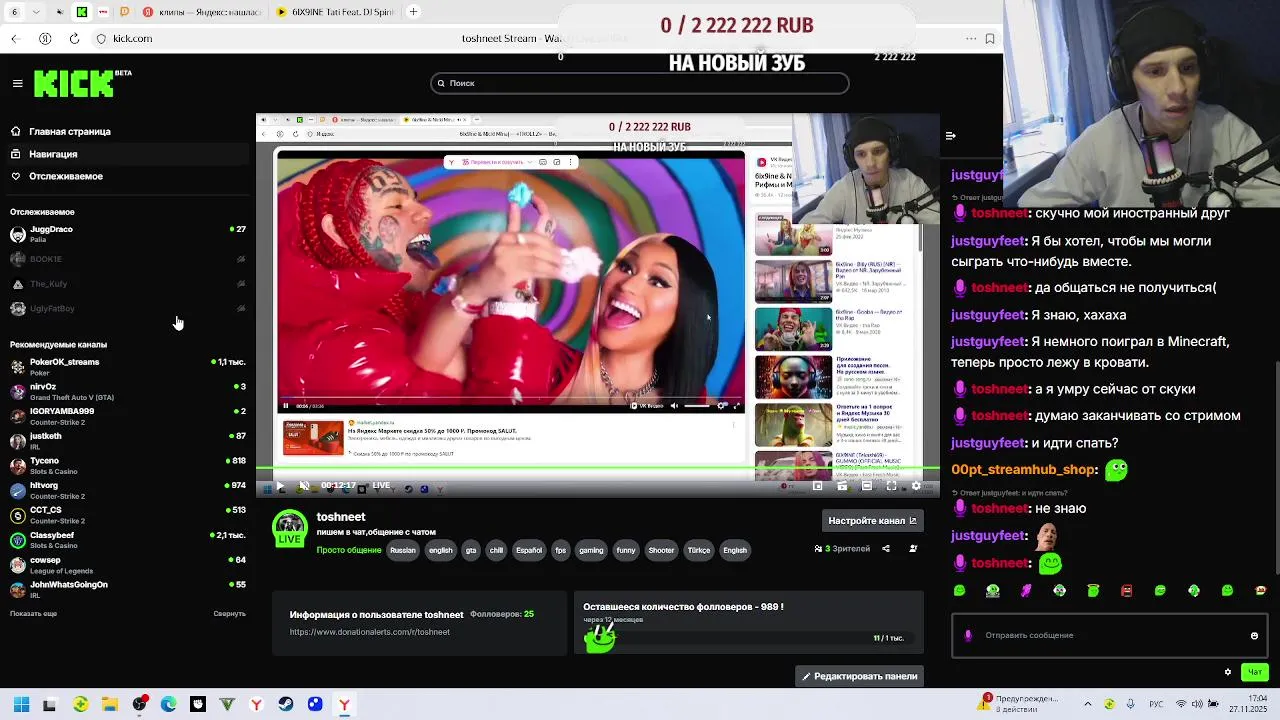Open UglyFatBoy followed channel
The height and width of the screenshot is (720, 1280).
(127, 309)
